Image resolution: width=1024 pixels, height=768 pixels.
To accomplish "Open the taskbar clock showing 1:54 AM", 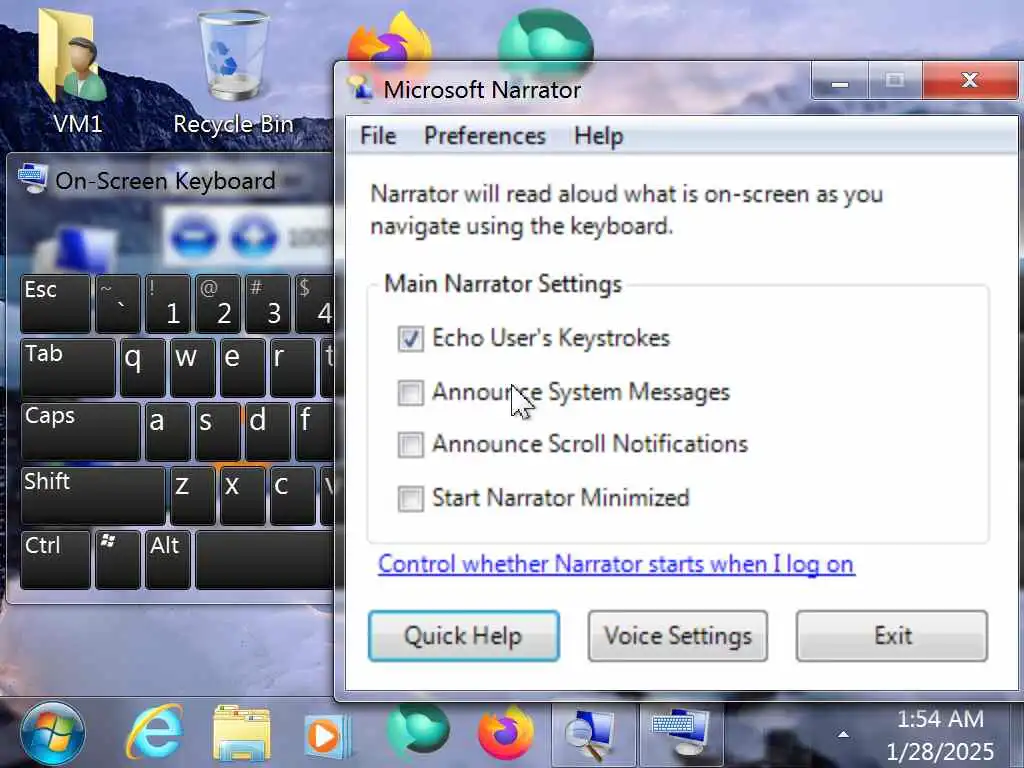I will 940,735.
